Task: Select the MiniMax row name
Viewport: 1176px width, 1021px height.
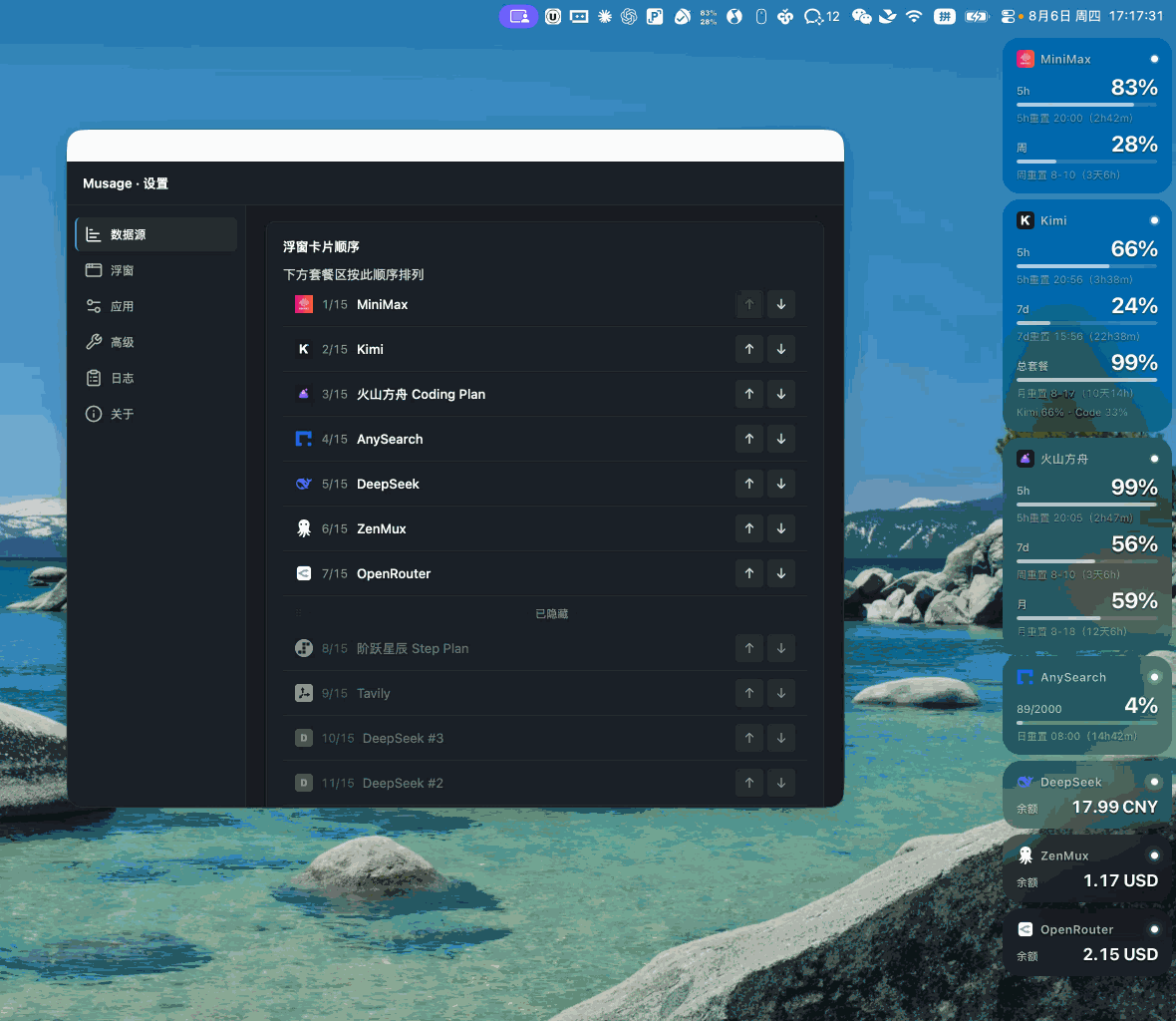Action: (382, 304)
